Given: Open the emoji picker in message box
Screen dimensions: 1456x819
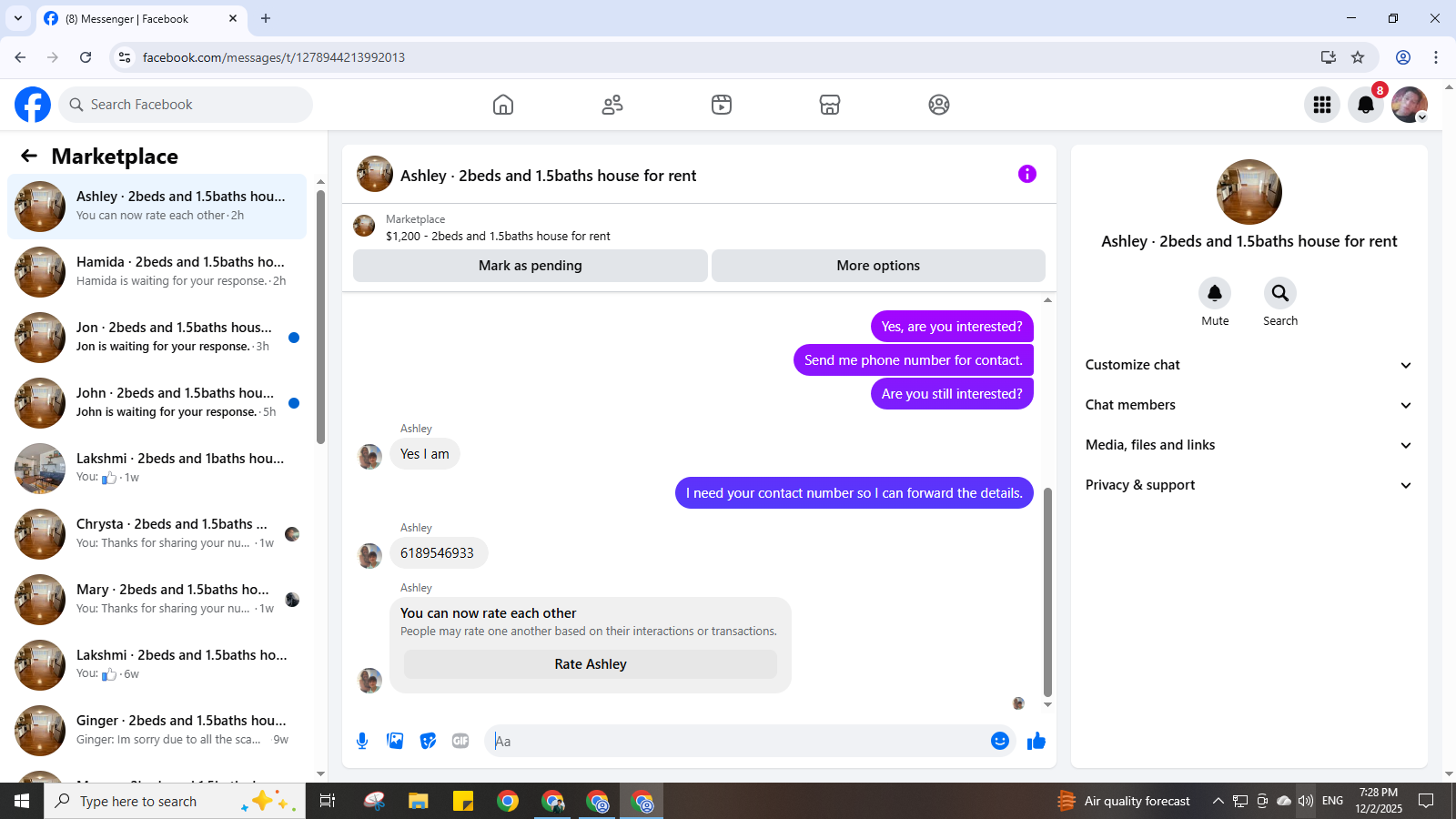Looking at the screenshot, I should point(1000,741).
